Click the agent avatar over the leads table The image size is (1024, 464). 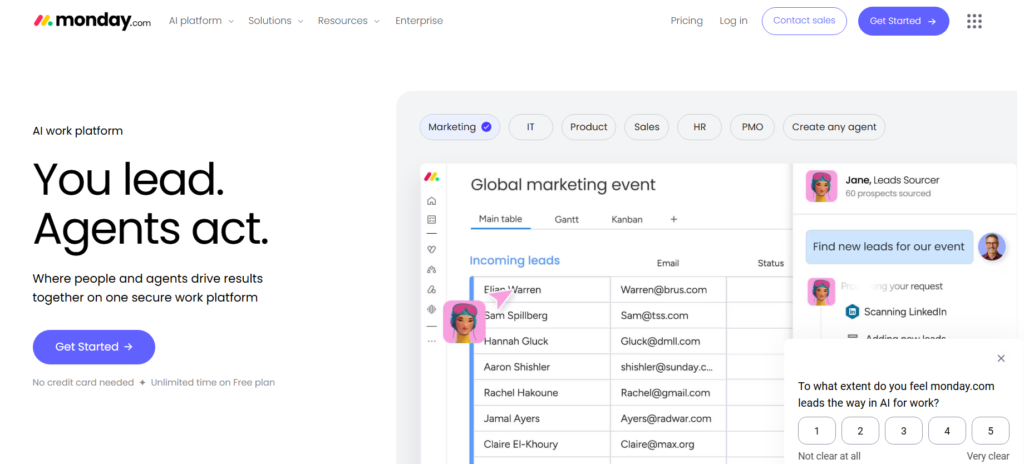click(x=464, y=322)
